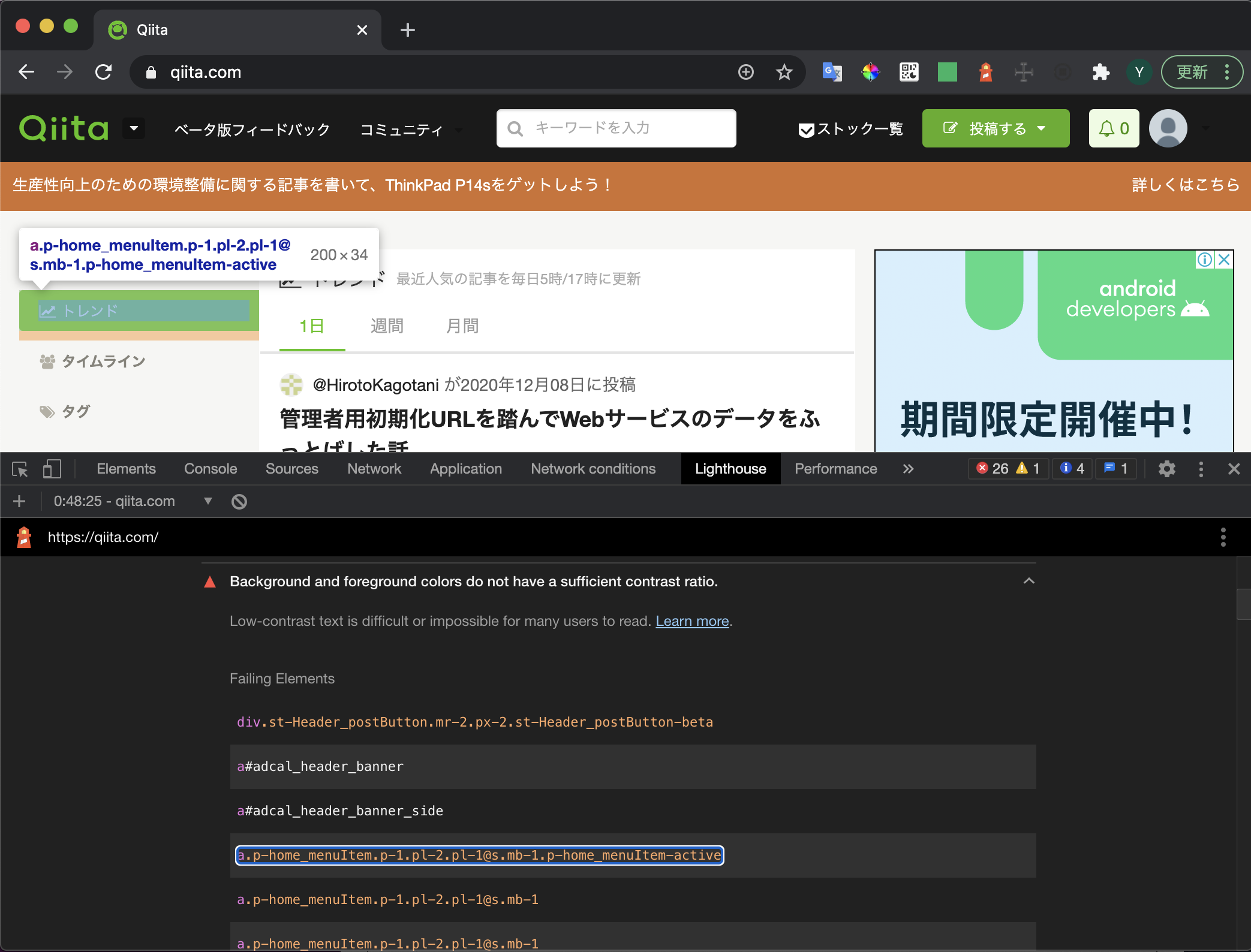
Task: Open ストック一覧 stock list
Action: tap(850, 128)
